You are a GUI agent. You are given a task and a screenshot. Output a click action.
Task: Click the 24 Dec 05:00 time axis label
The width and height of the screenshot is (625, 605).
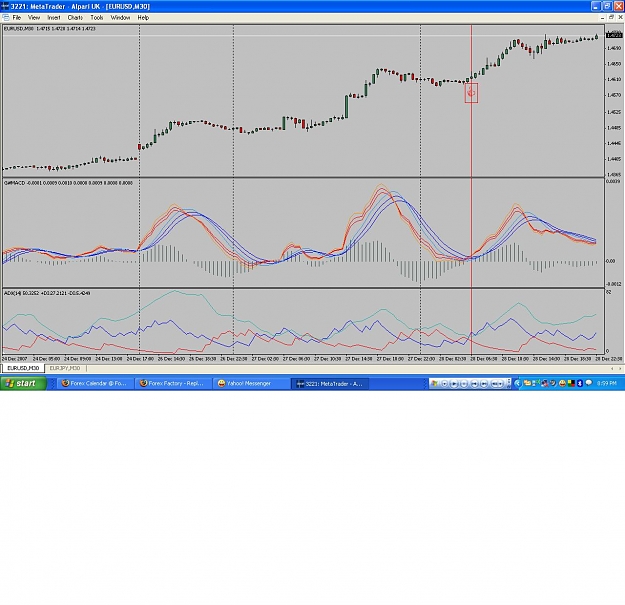tap(46, 359)
